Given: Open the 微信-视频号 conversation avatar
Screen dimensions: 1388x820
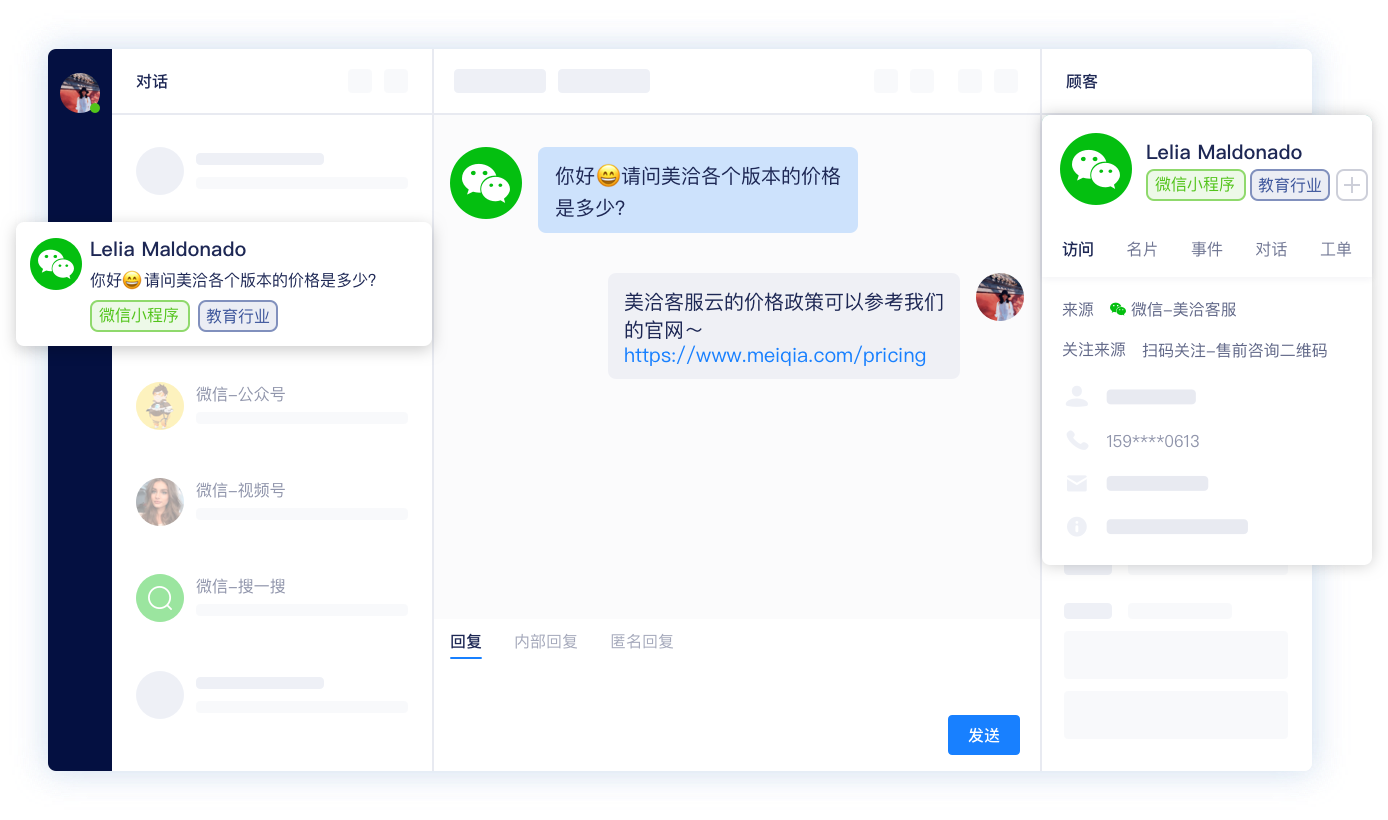Looking at the screenshot, I should point(160,502).
